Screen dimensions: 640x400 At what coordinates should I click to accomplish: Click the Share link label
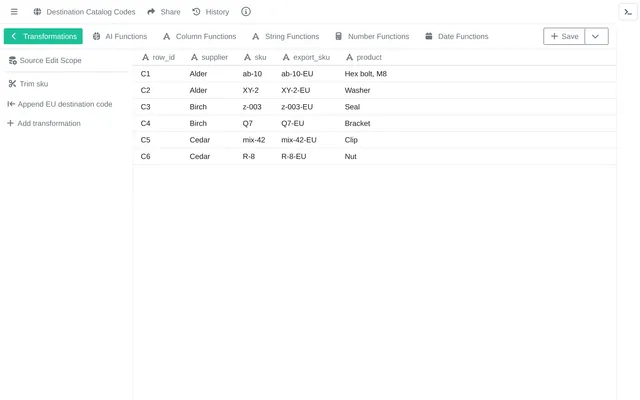pyautogui.click(x=170, y=12)
